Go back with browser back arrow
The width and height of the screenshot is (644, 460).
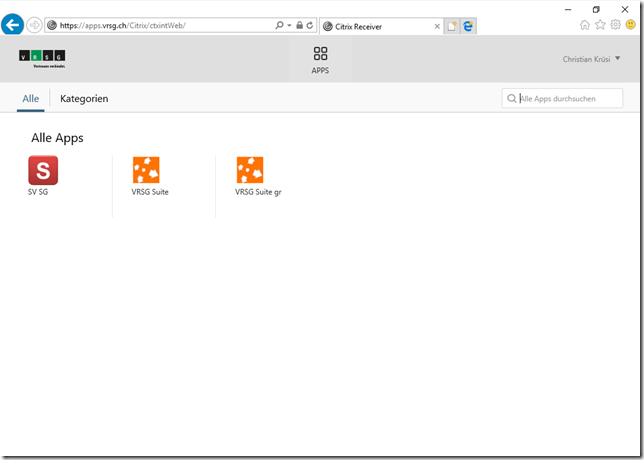[13, 25]
